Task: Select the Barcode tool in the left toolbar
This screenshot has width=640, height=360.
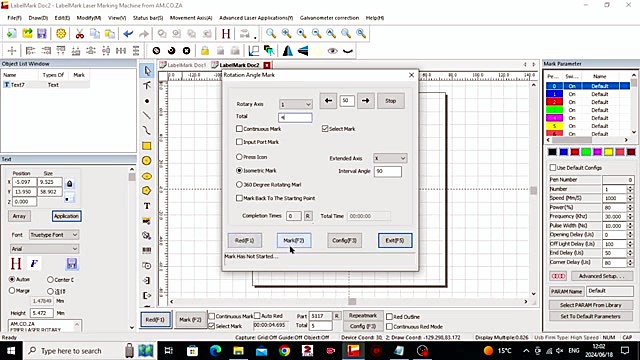Action: (x=147, y=250)
